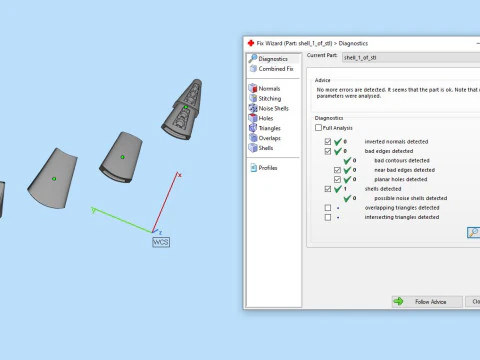Click the magnifier update diagnostics button
Screen dimensions: 480x360
click(x=473, y=232)
